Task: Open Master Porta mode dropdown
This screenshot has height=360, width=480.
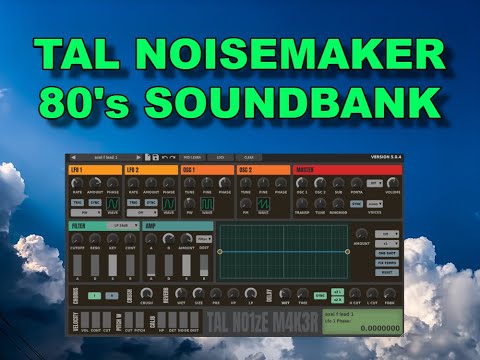Action: click(375, 183)
